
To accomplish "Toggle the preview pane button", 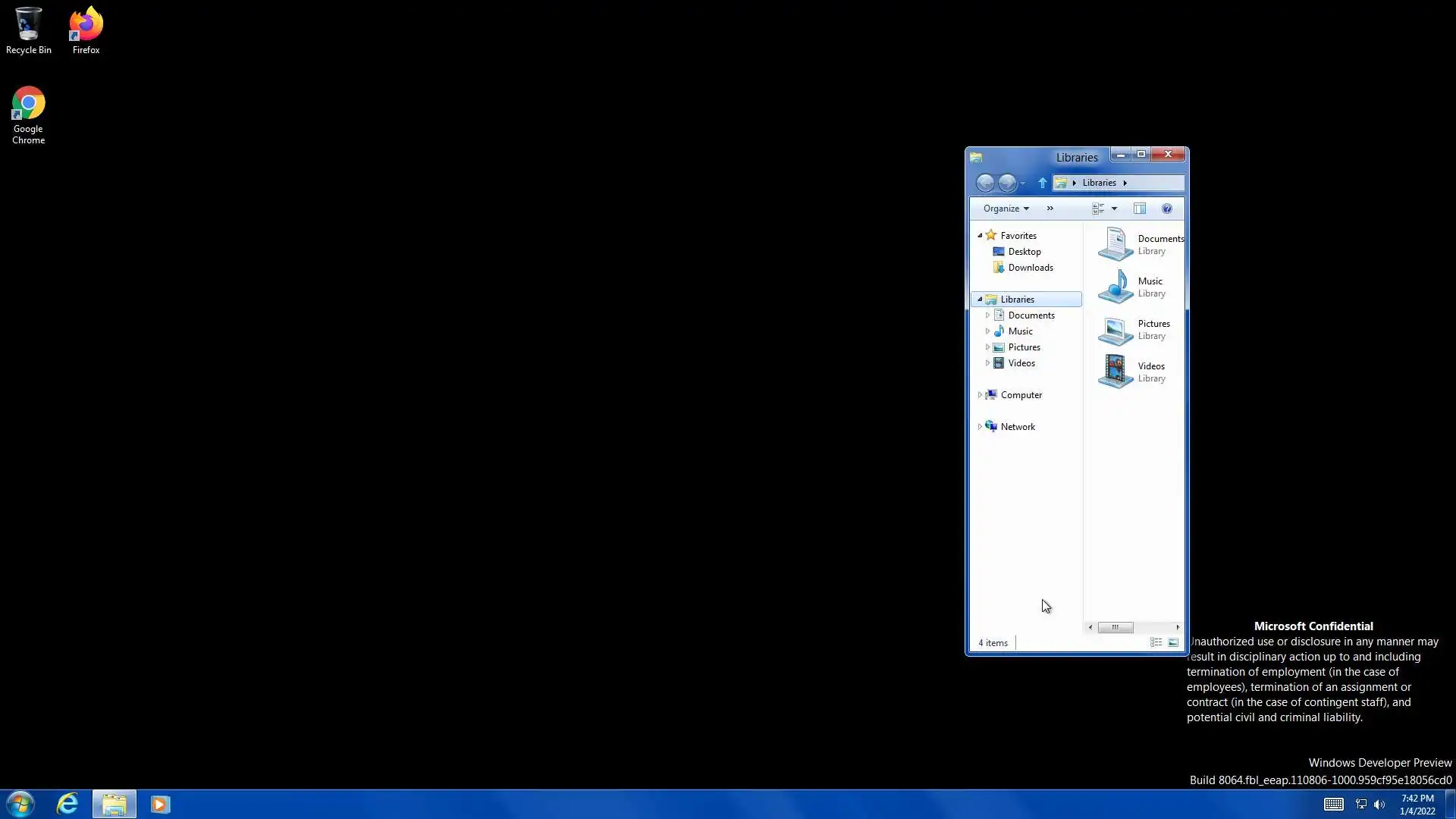I will pos(1140,209).
